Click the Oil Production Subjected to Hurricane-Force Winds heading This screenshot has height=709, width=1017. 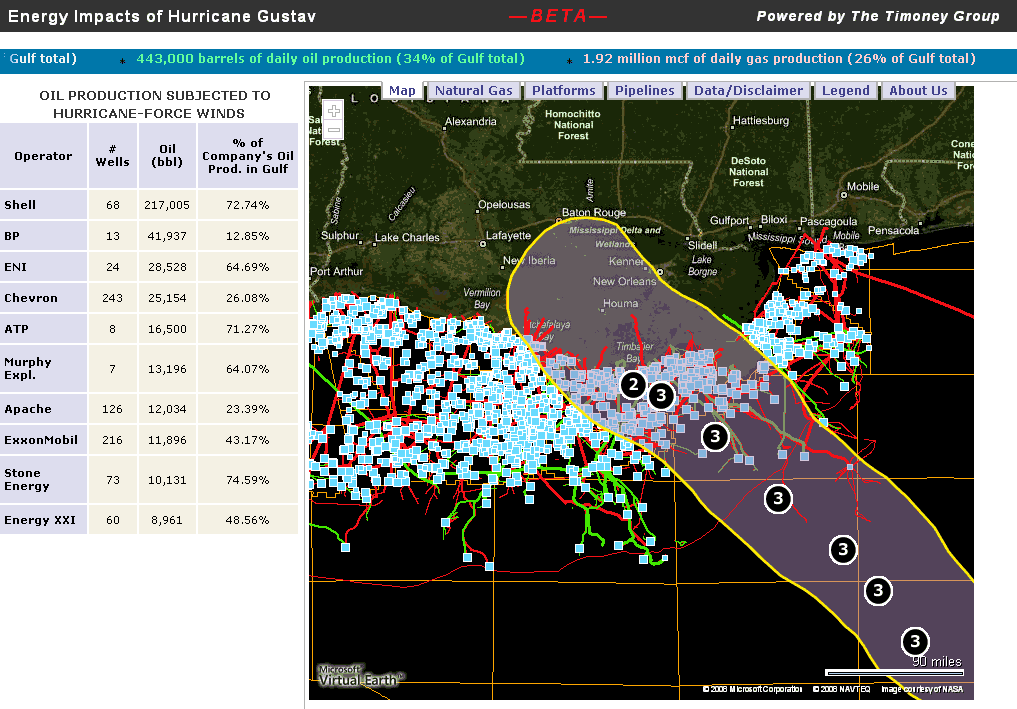click(x=155, y=104)
